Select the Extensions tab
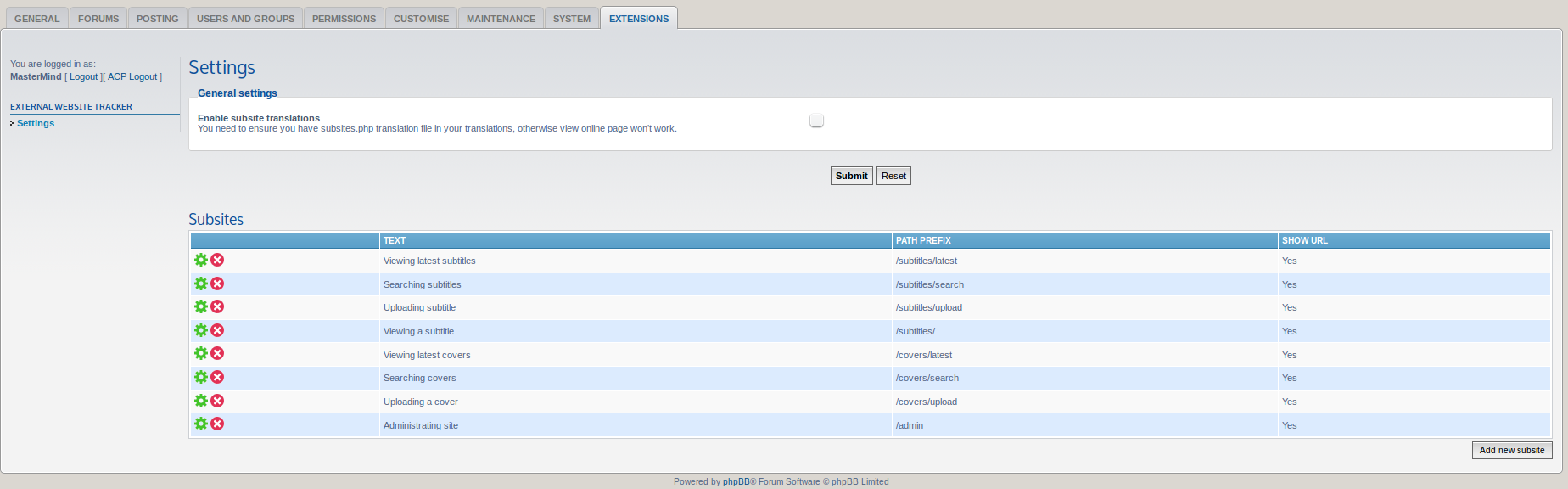The width and height of the screenshot is (1568, 489). [x=639, y=19]
